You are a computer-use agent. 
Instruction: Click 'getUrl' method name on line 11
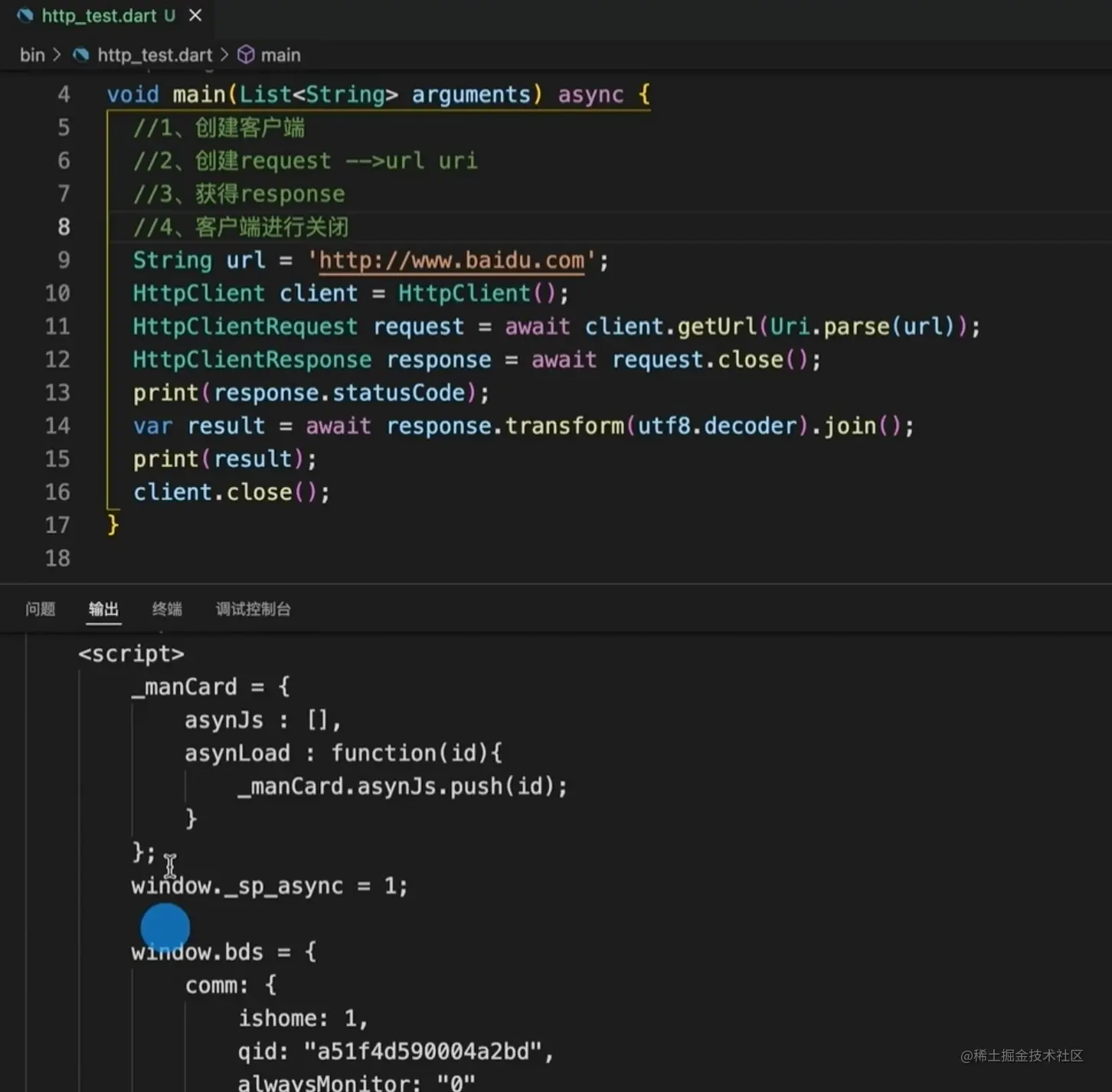[717, 327]
